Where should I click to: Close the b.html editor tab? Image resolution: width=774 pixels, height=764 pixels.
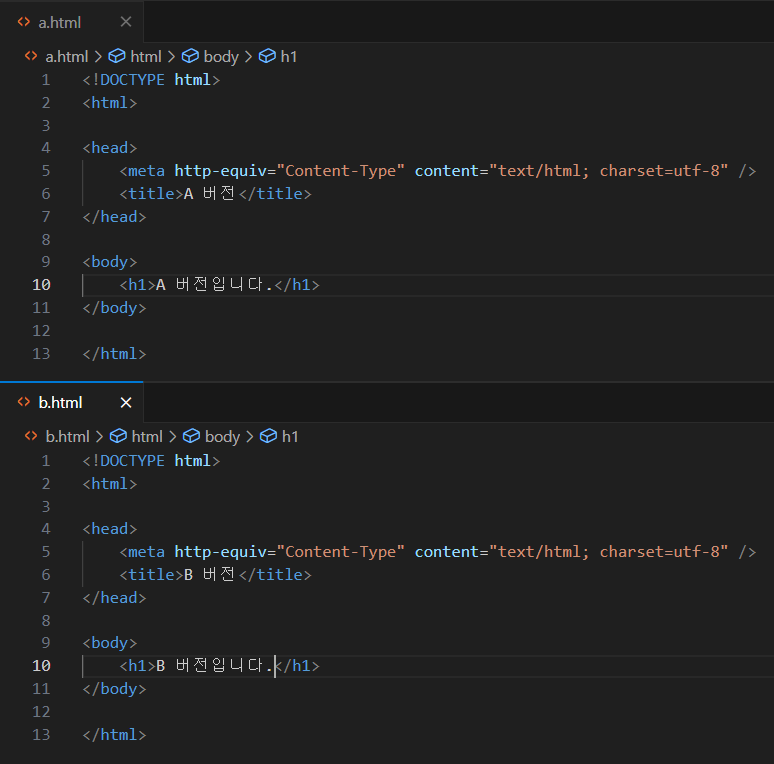(x=126, y=402)
